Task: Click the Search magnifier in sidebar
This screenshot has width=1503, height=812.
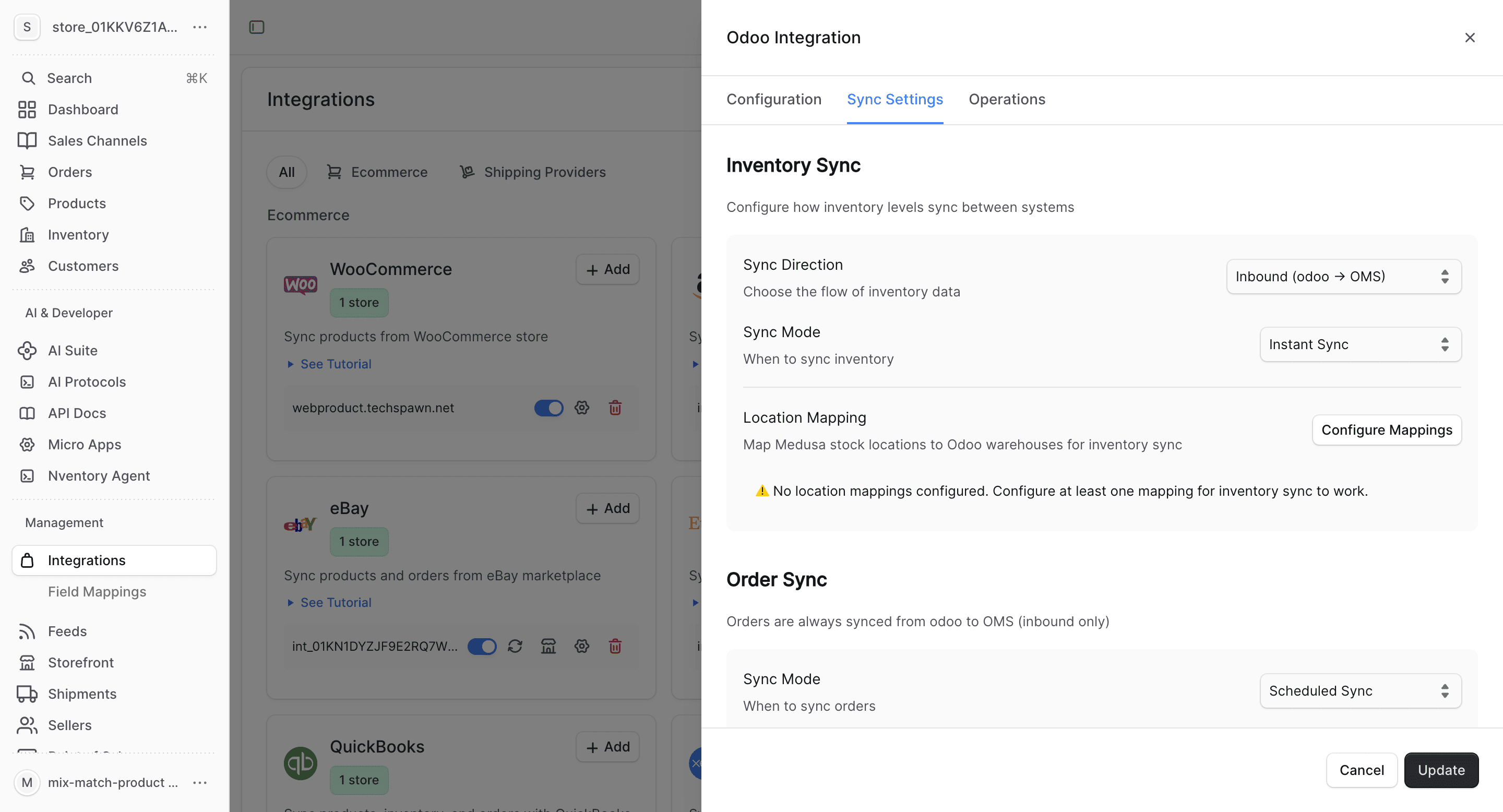Action: [x=28, y=78]
